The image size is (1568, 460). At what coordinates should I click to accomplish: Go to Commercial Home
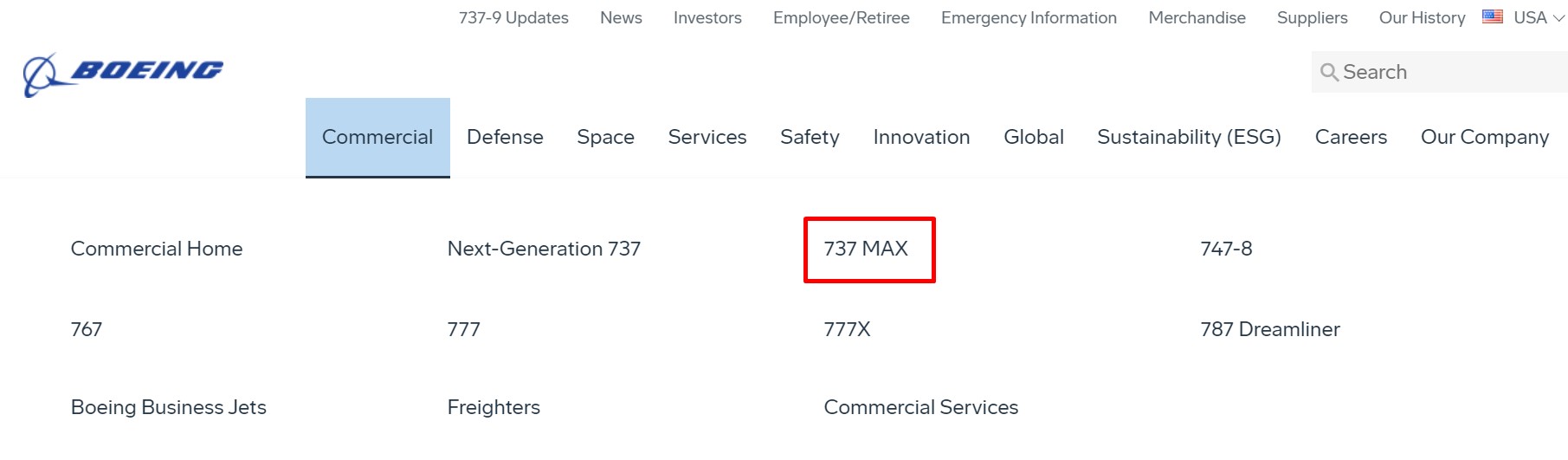[157, 249]
